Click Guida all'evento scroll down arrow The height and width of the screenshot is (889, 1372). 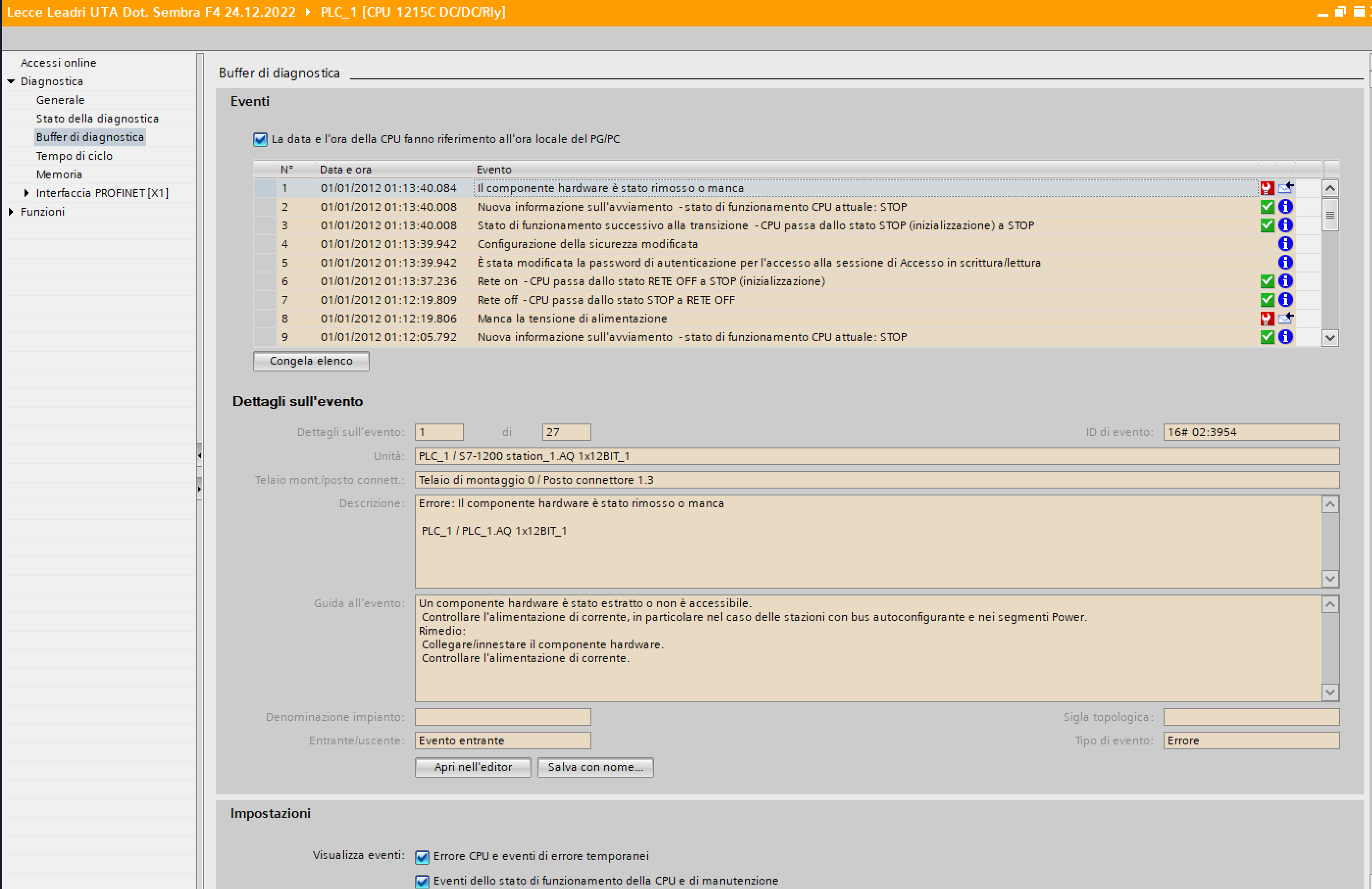1329,692
